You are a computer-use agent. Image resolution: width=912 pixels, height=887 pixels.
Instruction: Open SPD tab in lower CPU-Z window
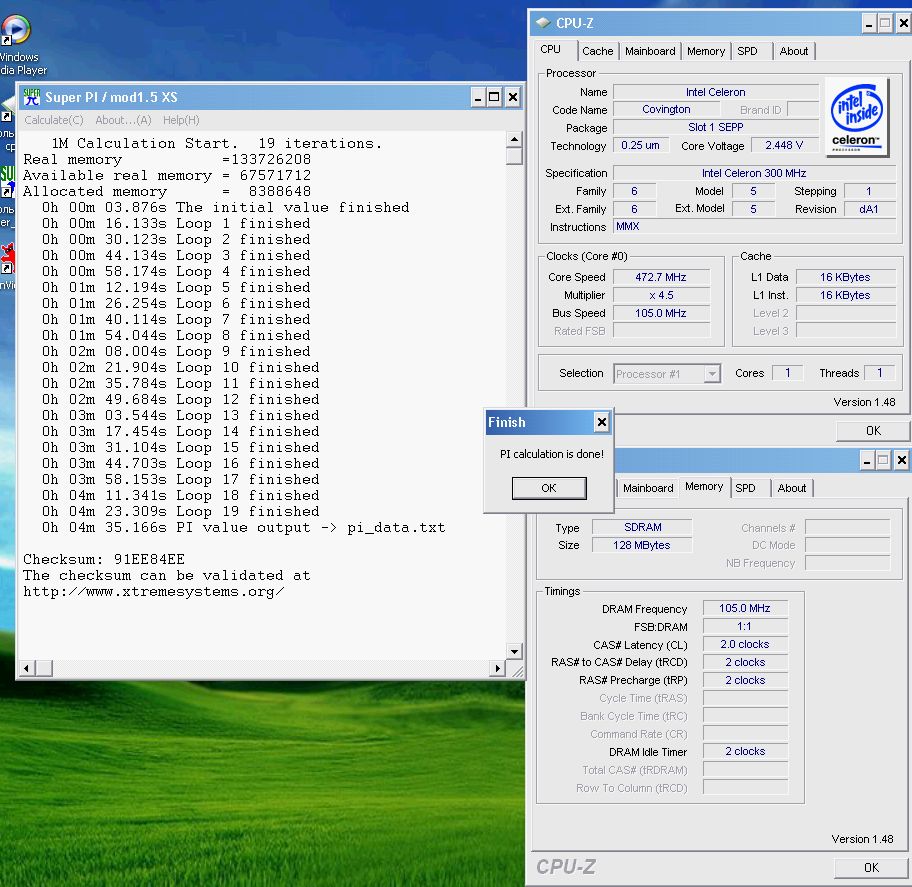[745, 488]
